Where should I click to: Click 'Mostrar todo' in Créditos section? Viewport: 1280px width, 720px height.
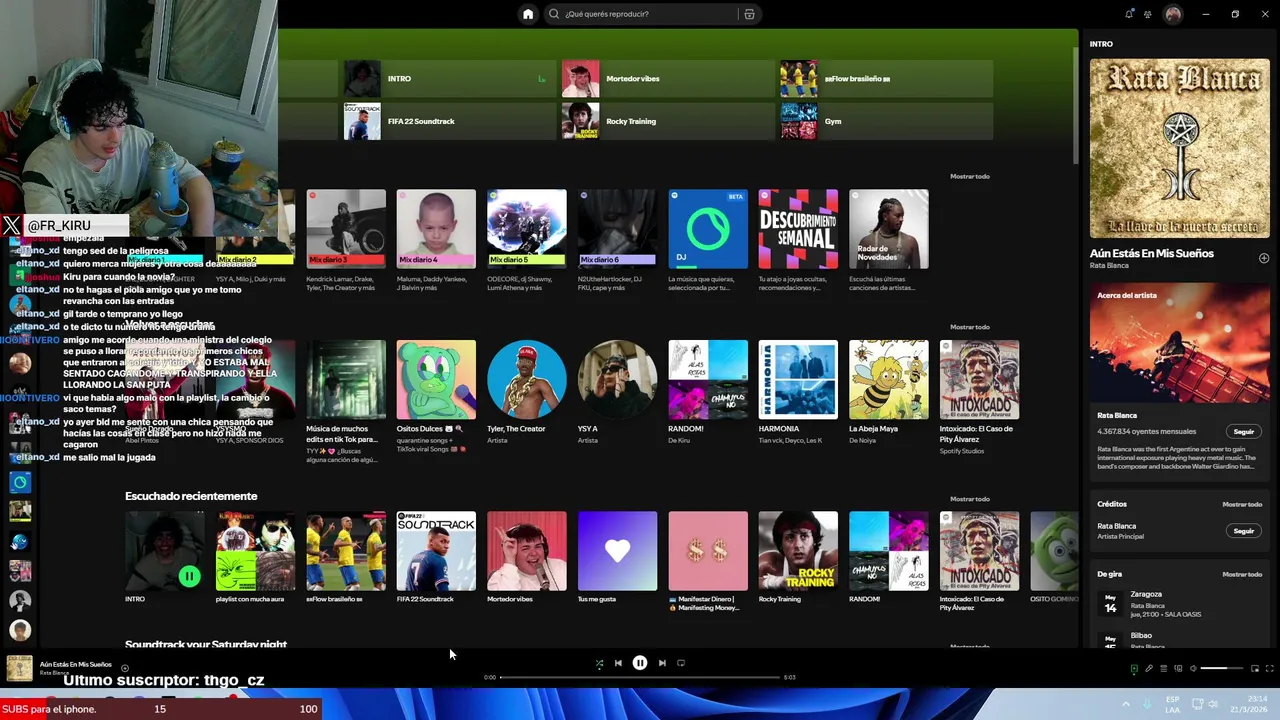pyautogui.click(x=1242, y=504)
